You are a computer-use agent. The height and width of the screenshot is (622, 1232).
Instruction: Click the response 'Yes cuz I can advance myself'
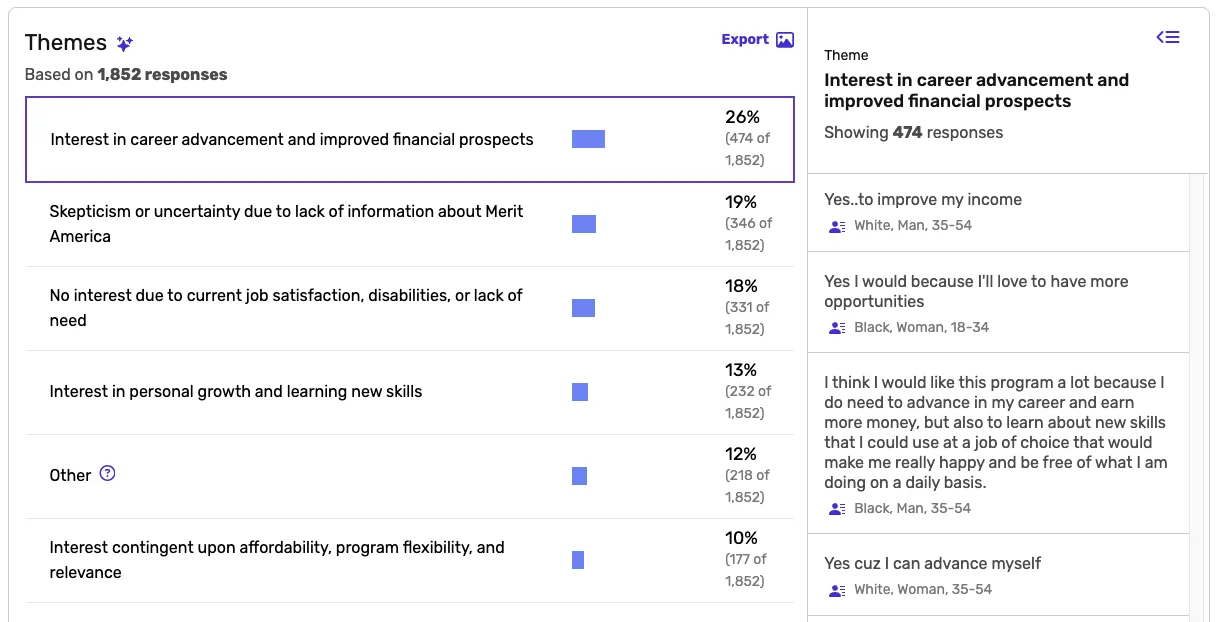(x=932, y=564)
